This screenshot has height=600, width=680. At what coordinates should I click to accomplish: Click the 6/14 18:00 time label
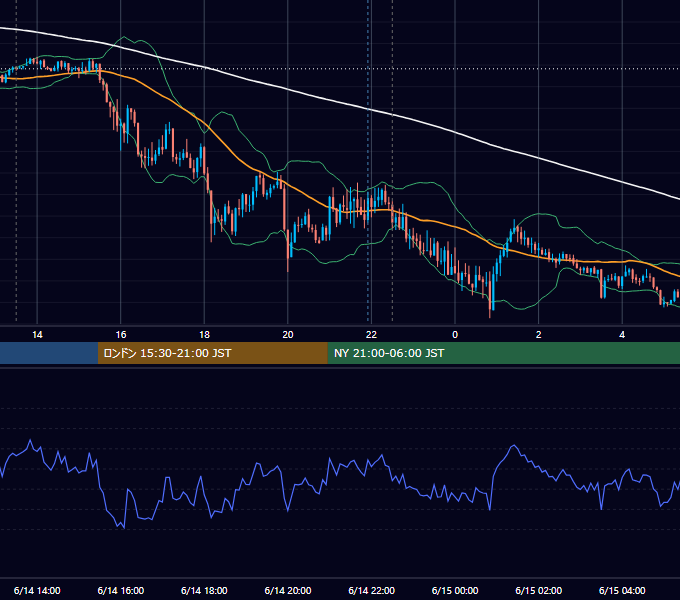204,590
